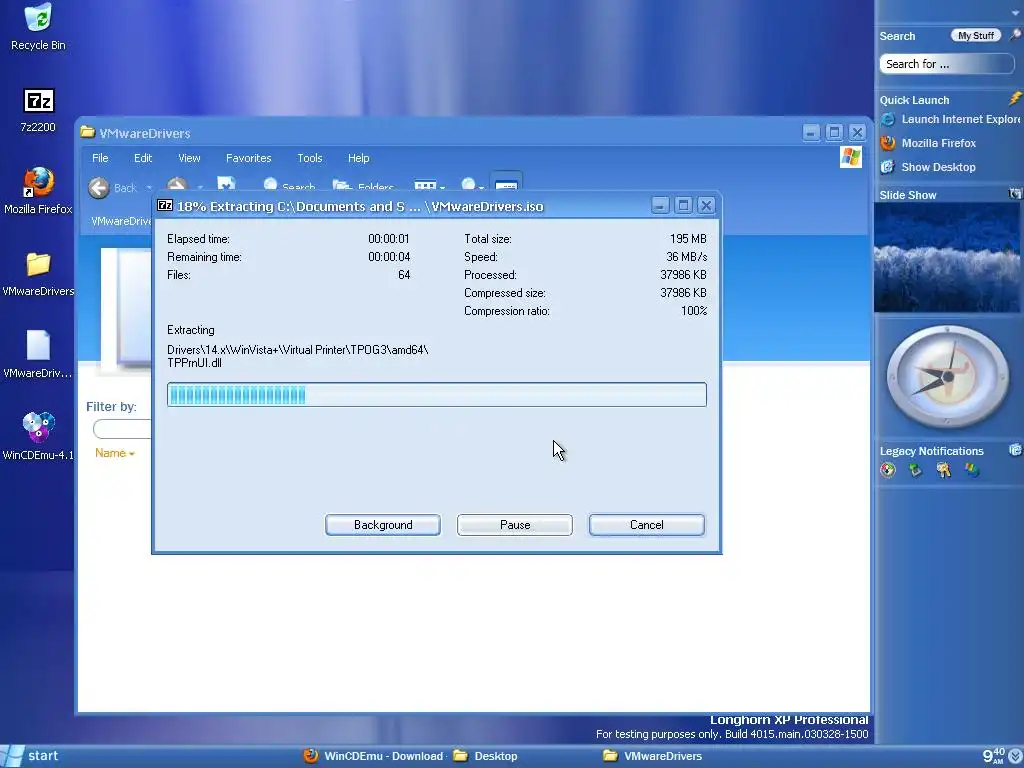Viewport: 1024px width, 768px height.
Task: Click the fourth Legacy Notifications tray icon
Action: (972, 470)
